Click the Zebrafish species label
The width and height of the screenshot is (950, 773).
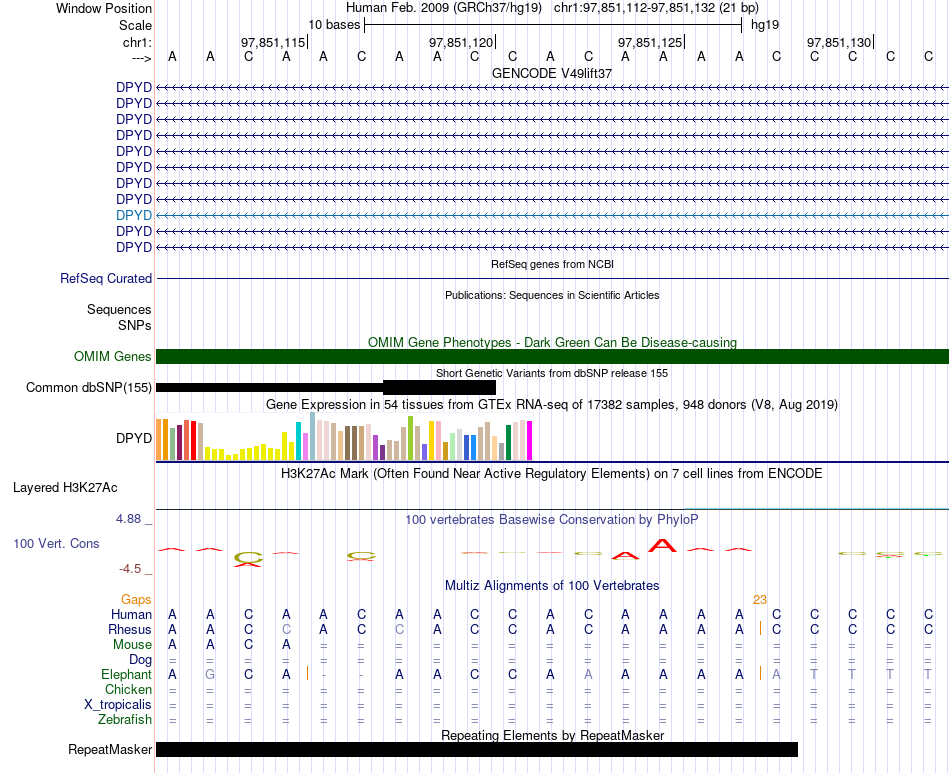[125, 720]
